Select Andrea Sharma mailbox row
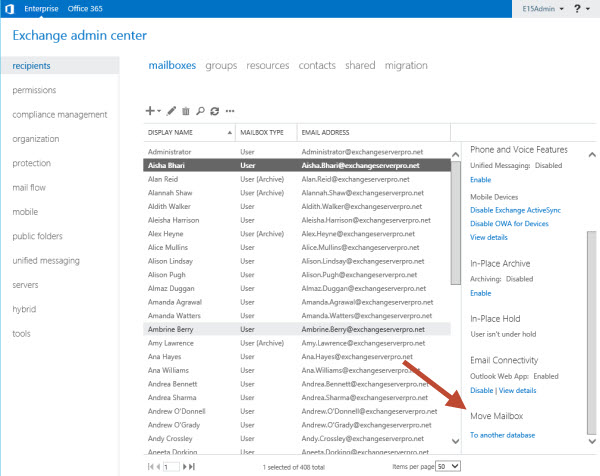The height and width of the screenshot is (476, 600). point(297,398)
